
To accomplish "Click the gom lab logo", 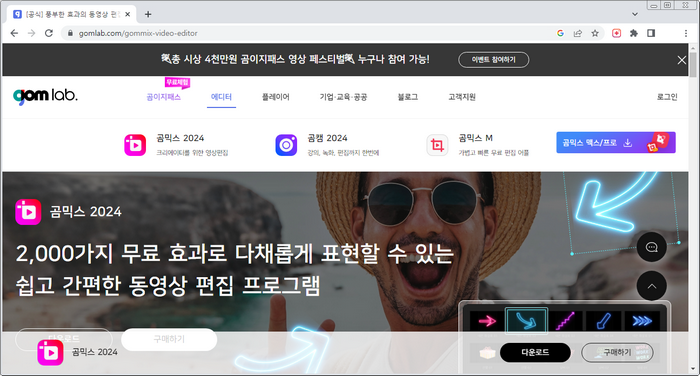I will click(x=45, y=96).
